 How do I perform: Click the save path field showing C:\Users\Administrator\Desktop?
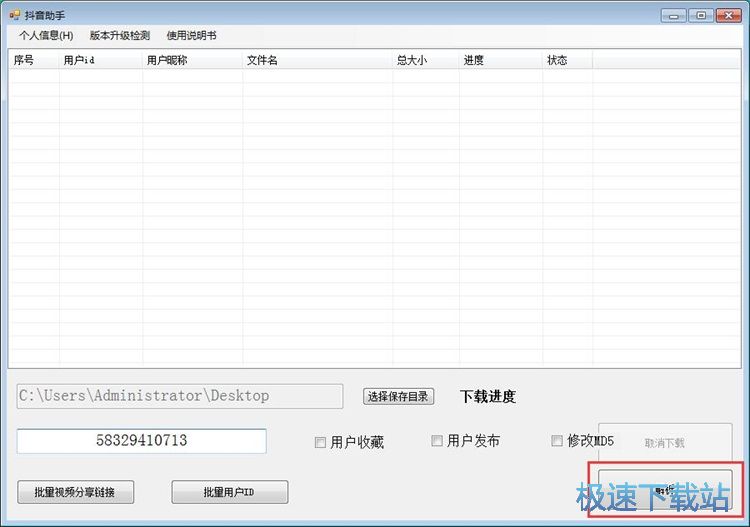[180, 396]
